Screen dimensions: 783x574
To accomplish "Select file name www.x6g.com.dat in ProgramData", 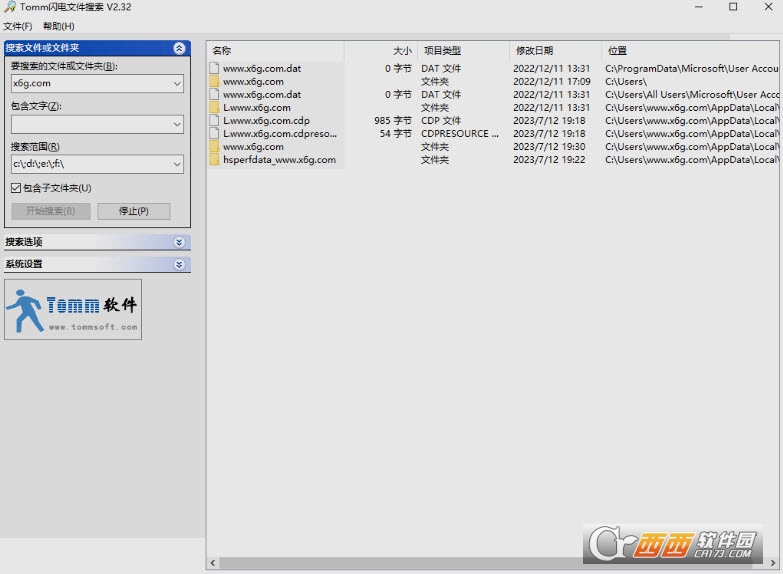I will pyautogui.click(x=262, y=68).
